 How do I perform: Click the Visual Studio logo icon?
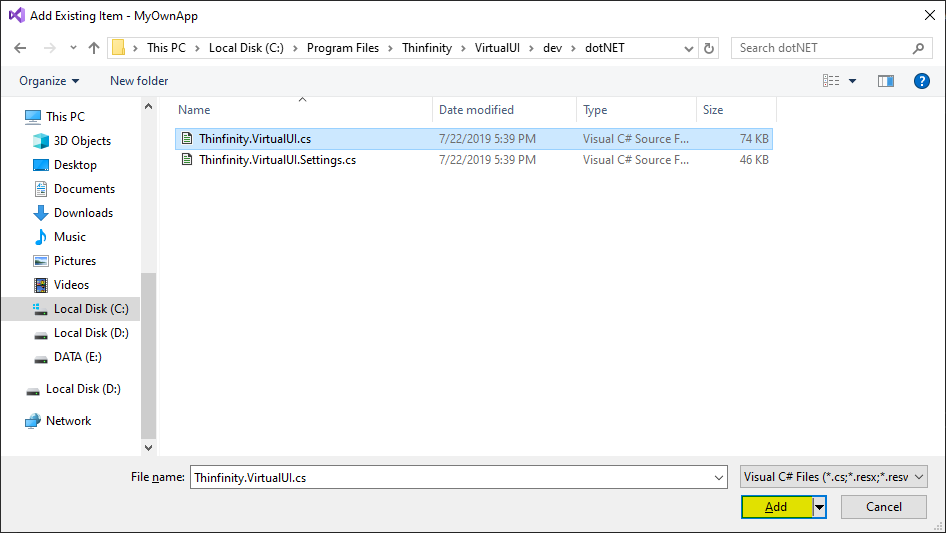coord(16,15)
